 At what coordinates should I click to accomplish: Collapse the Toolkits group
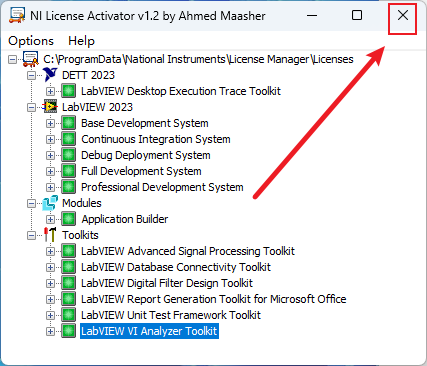[x=31, y=235]
